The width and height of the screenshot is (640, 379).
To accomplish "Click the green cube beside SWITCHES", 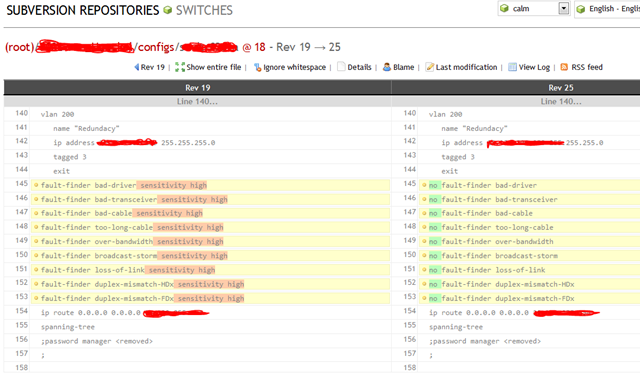I will point(167,10).
